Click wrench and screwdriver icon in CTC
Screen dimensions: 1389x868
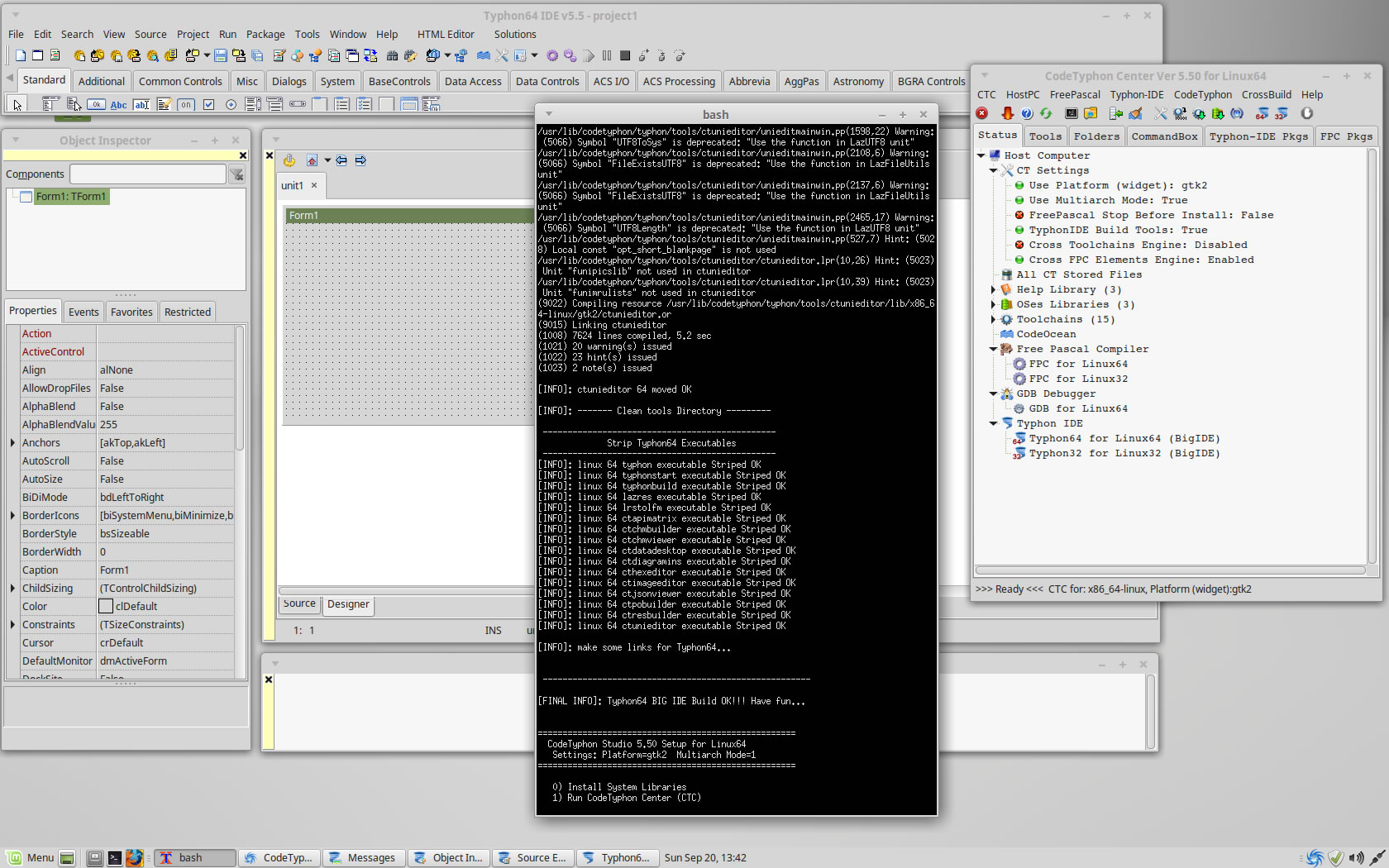click(1161, 113)
